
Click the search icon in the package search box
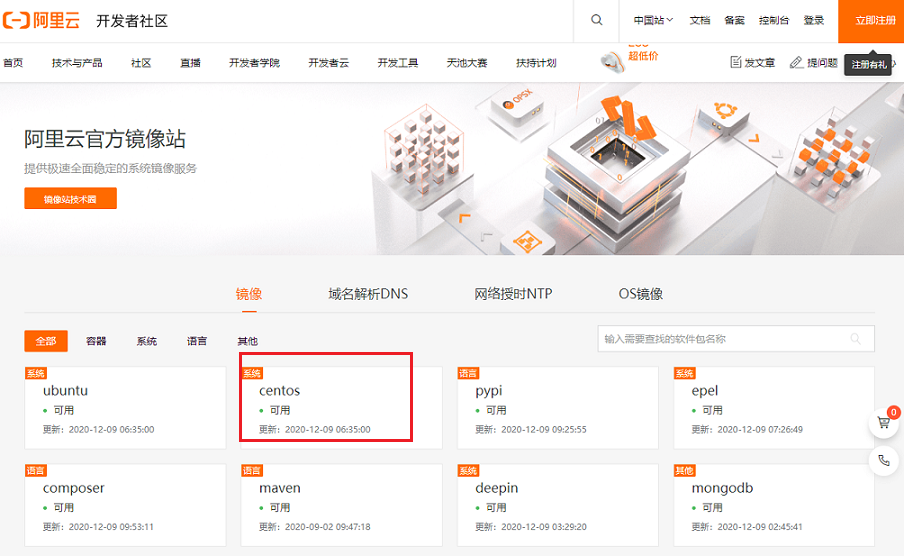point(856,339)
